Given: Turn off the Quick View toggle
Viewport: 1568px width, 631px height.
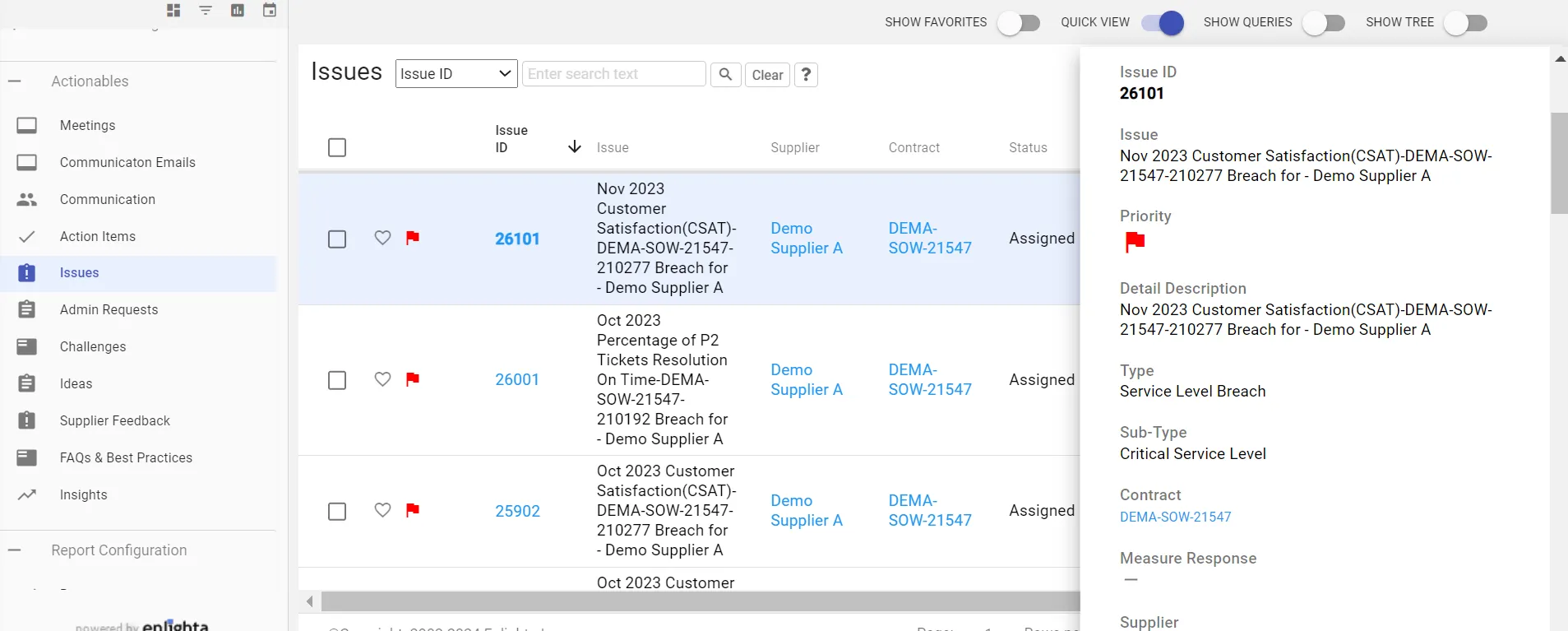Looking at the screenshot, I should click(x=1163, y=23).
